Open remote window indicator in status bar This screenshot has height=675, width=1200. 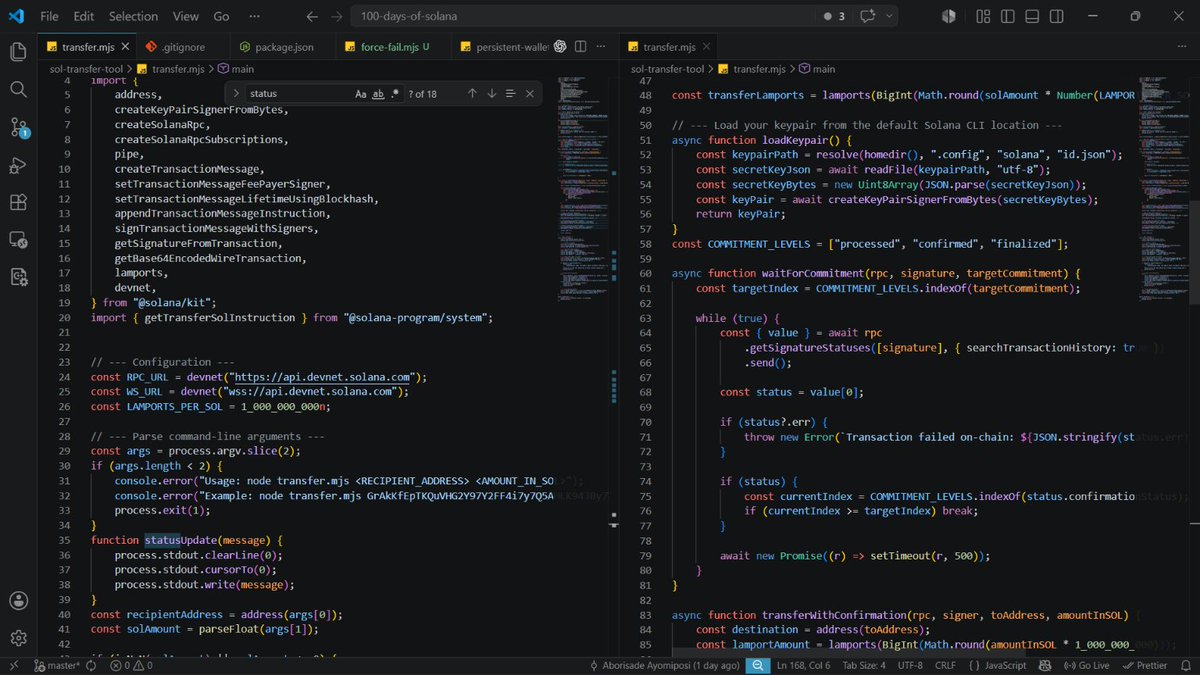click(13, 665)
